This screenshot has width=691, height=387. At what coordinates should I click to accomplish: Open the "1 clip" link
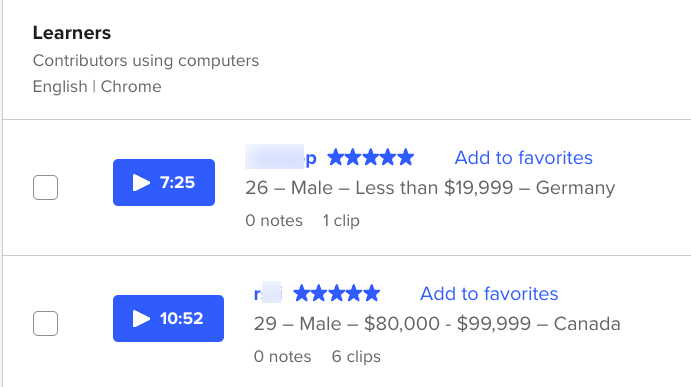point(341,220)
